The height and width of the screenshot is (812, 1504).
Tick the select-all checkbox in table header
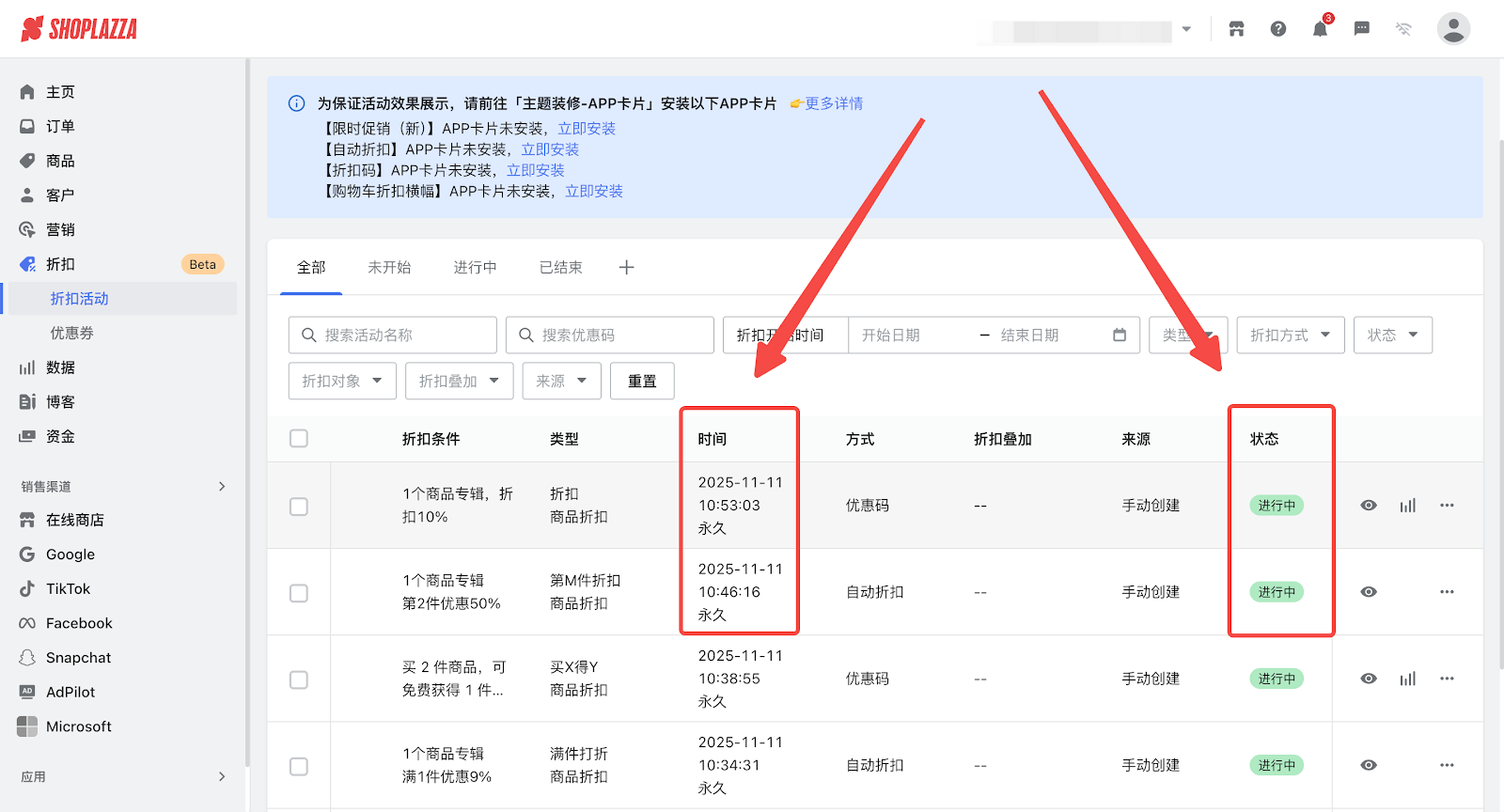(299, 439)
